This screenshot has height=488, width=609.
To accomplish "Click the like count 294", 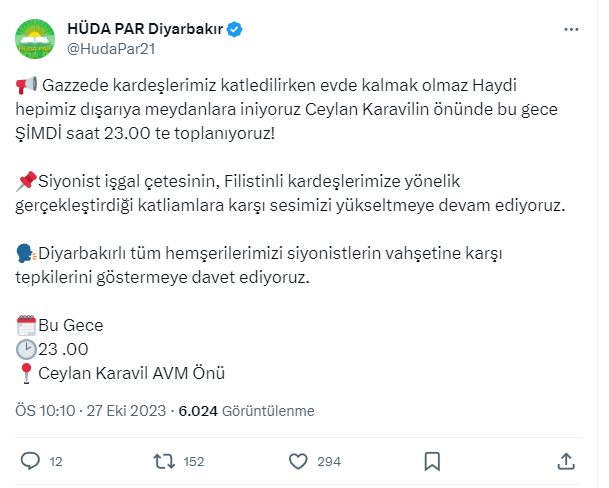I will pyautogui.click(x=329, y=462).
